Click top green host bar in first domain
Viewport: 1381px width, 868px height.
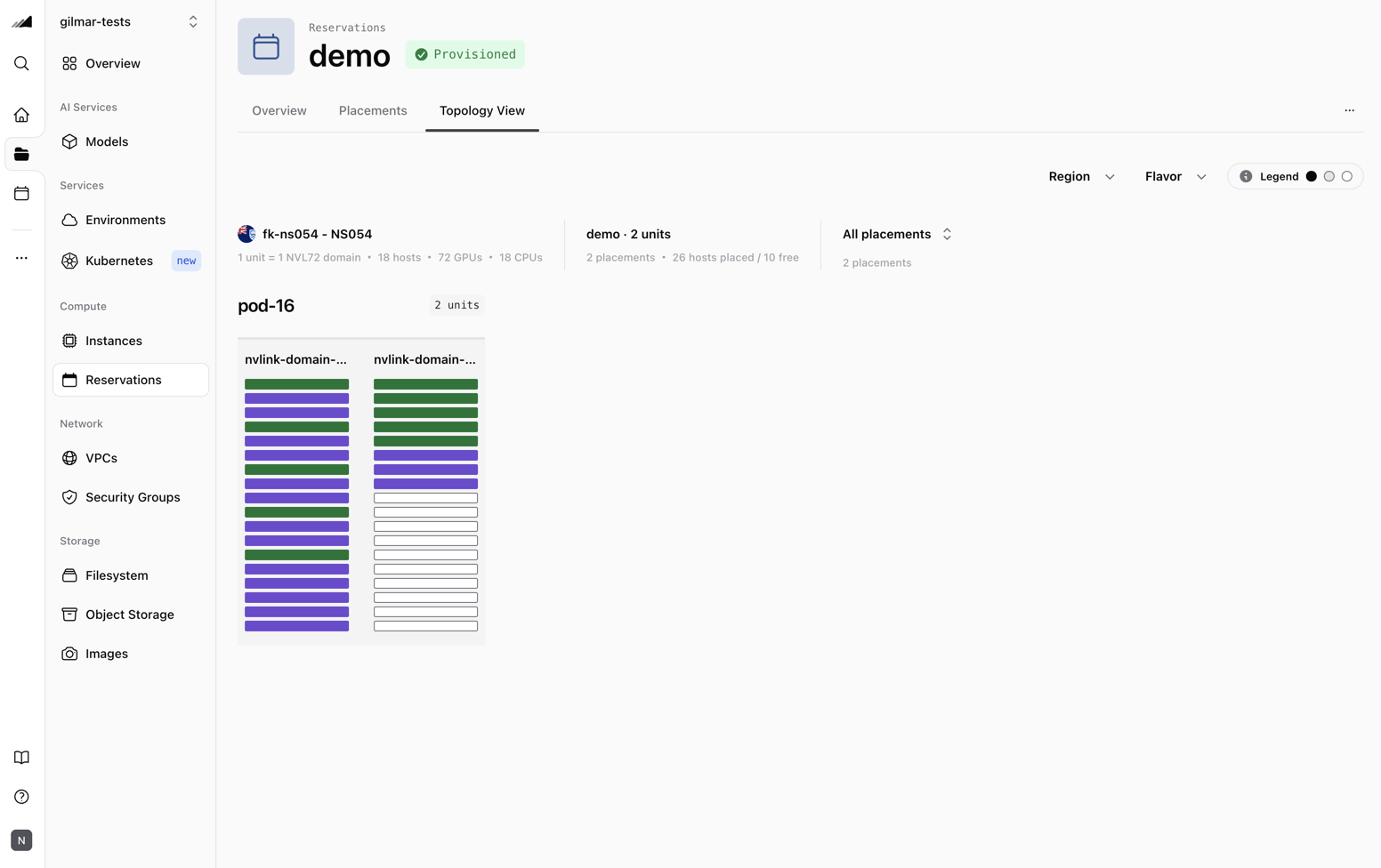(x=296, y=385)
